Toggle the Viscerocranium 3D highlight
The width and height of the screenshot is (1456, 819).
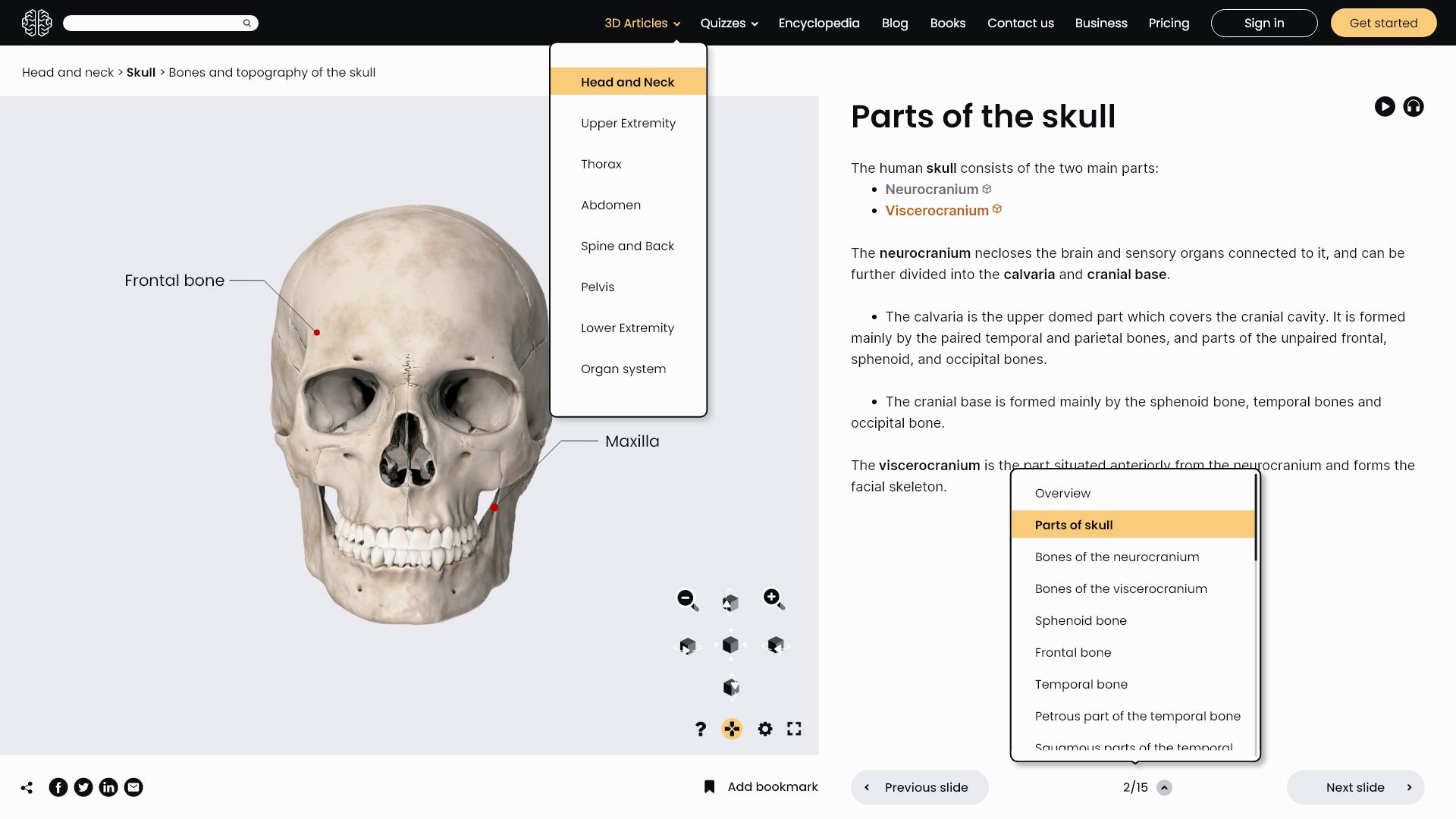tap(997, 209)
